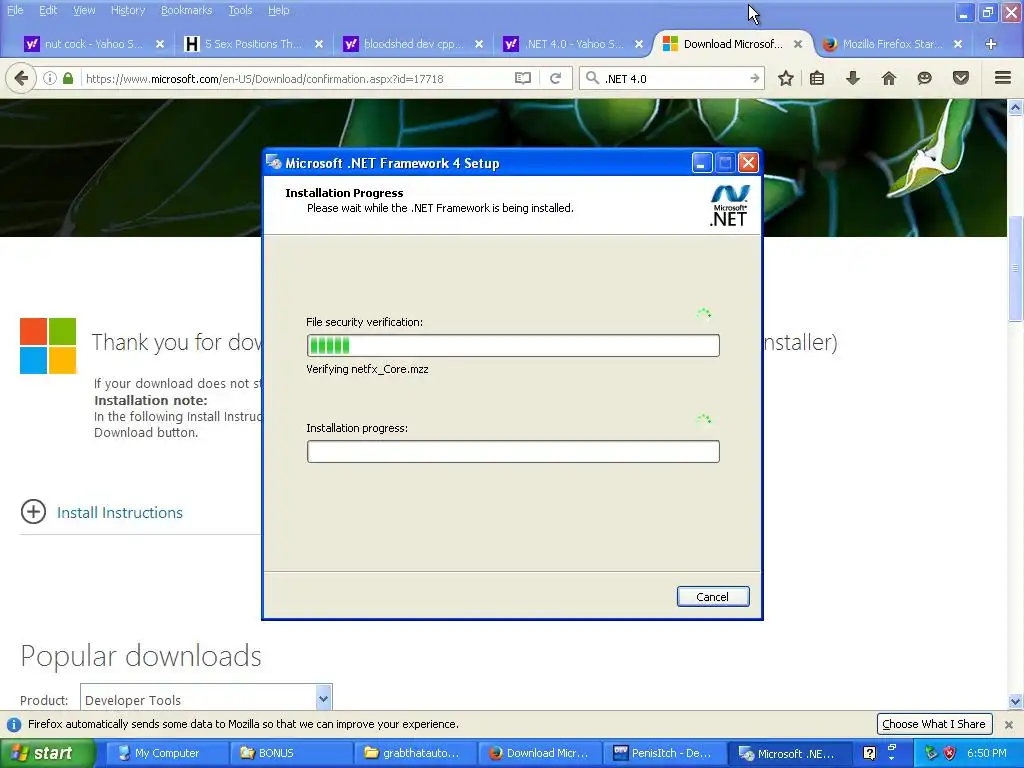Open the grabthatauto folder taskbar item
The height and width of the screenshot is (768, 1024).
pos(415,753)
